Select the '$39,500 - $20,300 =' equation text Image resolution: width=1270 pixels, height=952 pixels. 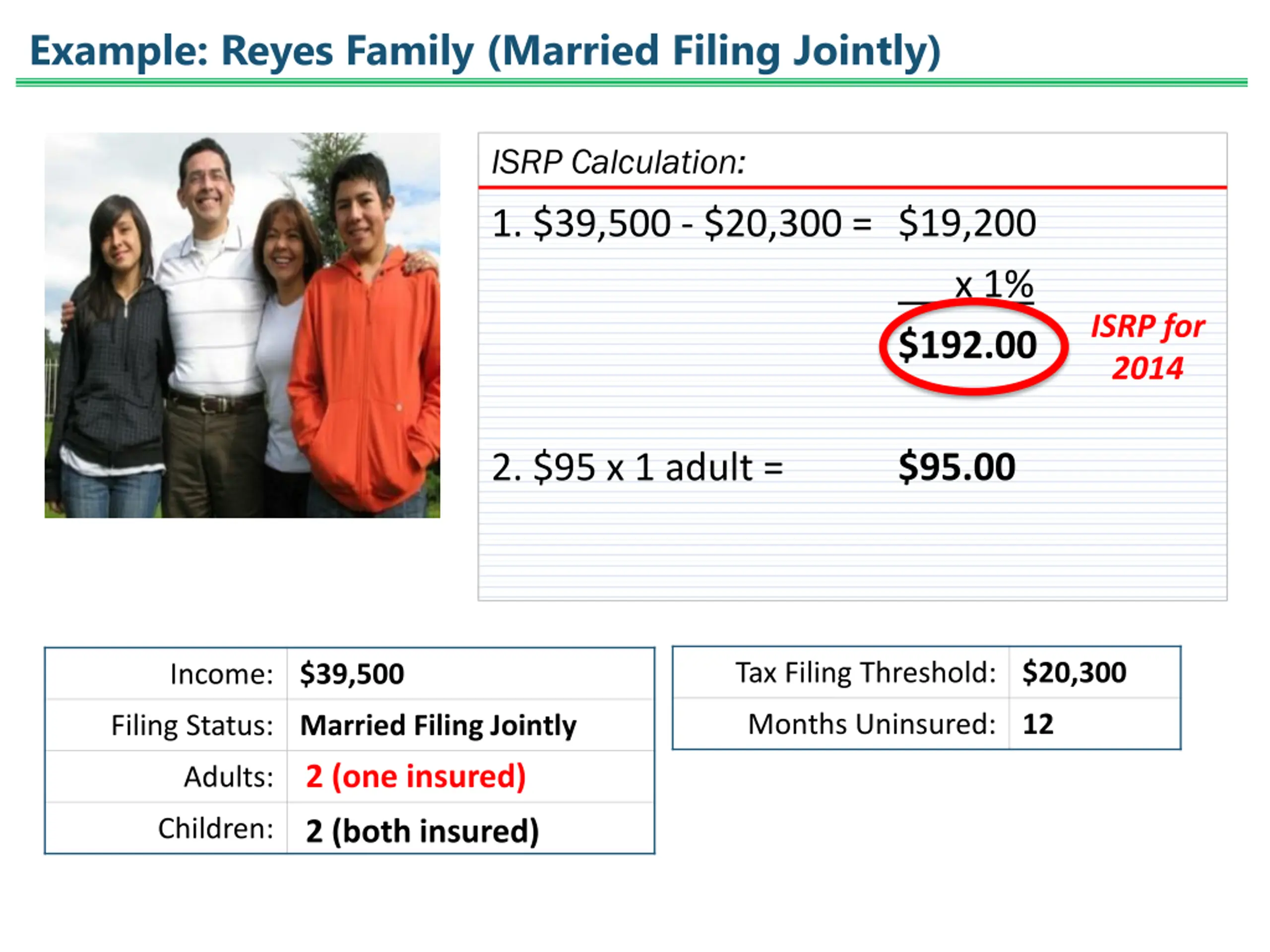click(702, 223)
